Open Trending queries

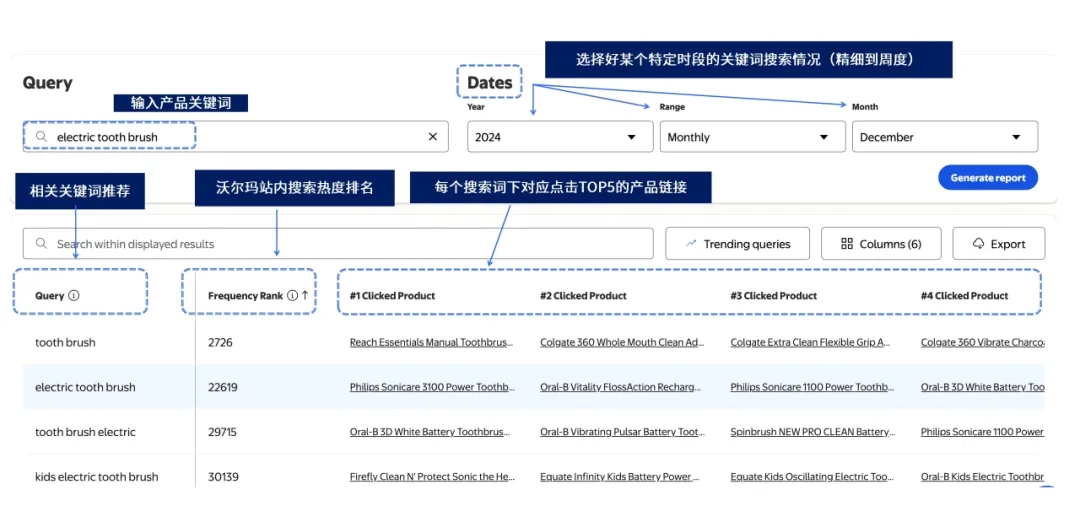[x=738, y=244]
